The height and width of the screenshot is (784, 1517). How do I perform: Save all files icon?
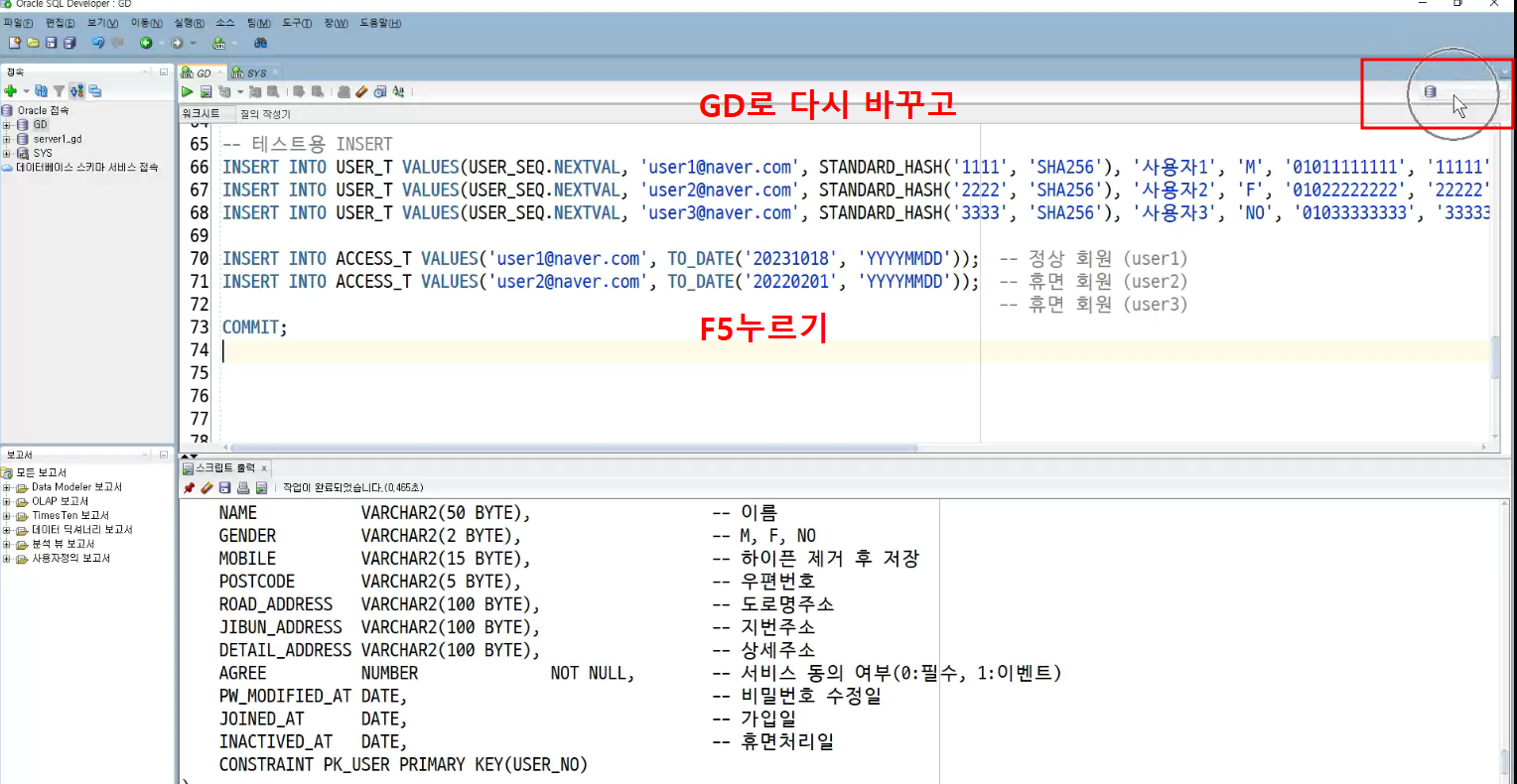pyautogui.click(x=69, y=43)
